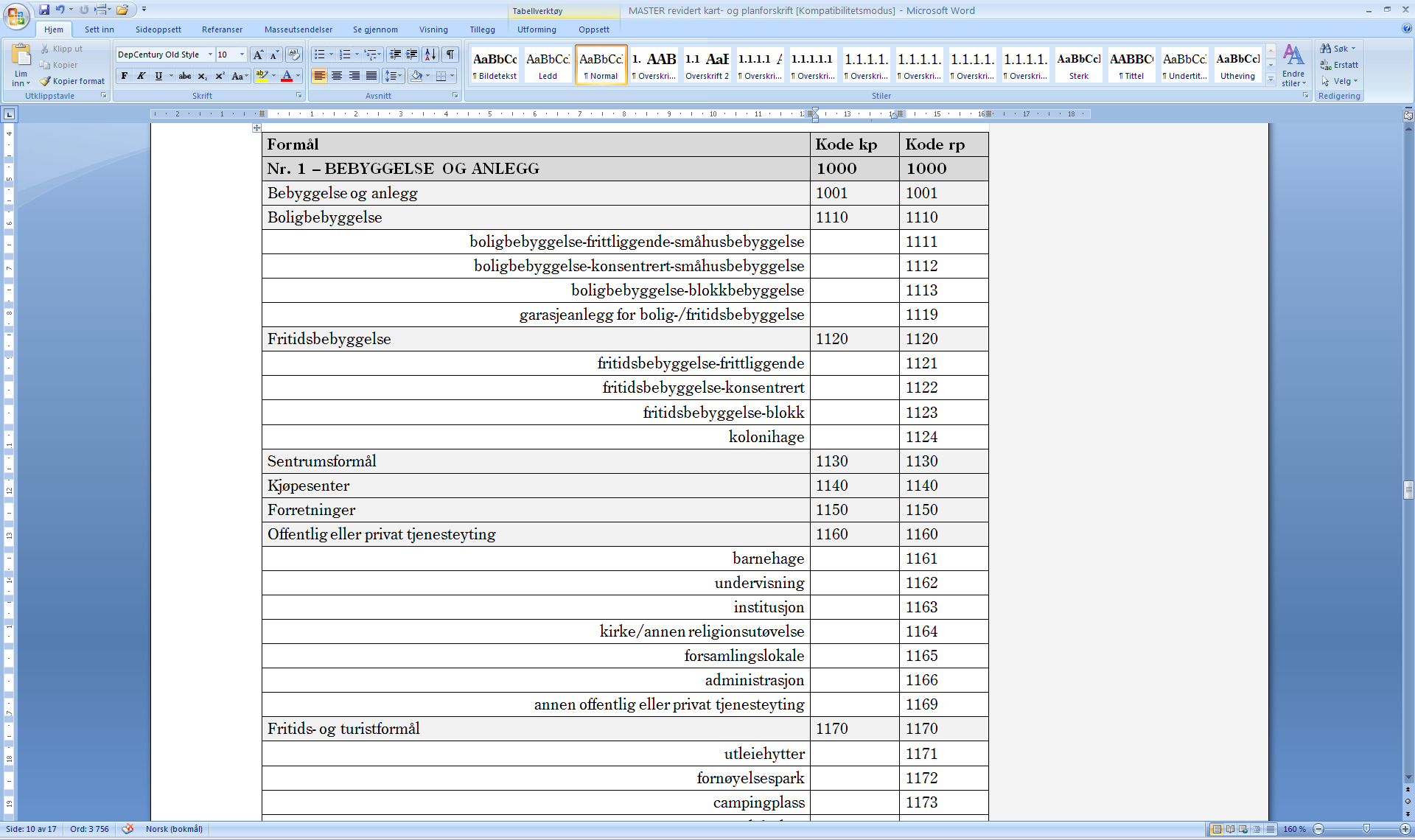Image resolution: width=1415 pixels, height=840 pixels.
Task: Open the bullet list dropdown arrow
Action: click(x=331, y=55)
